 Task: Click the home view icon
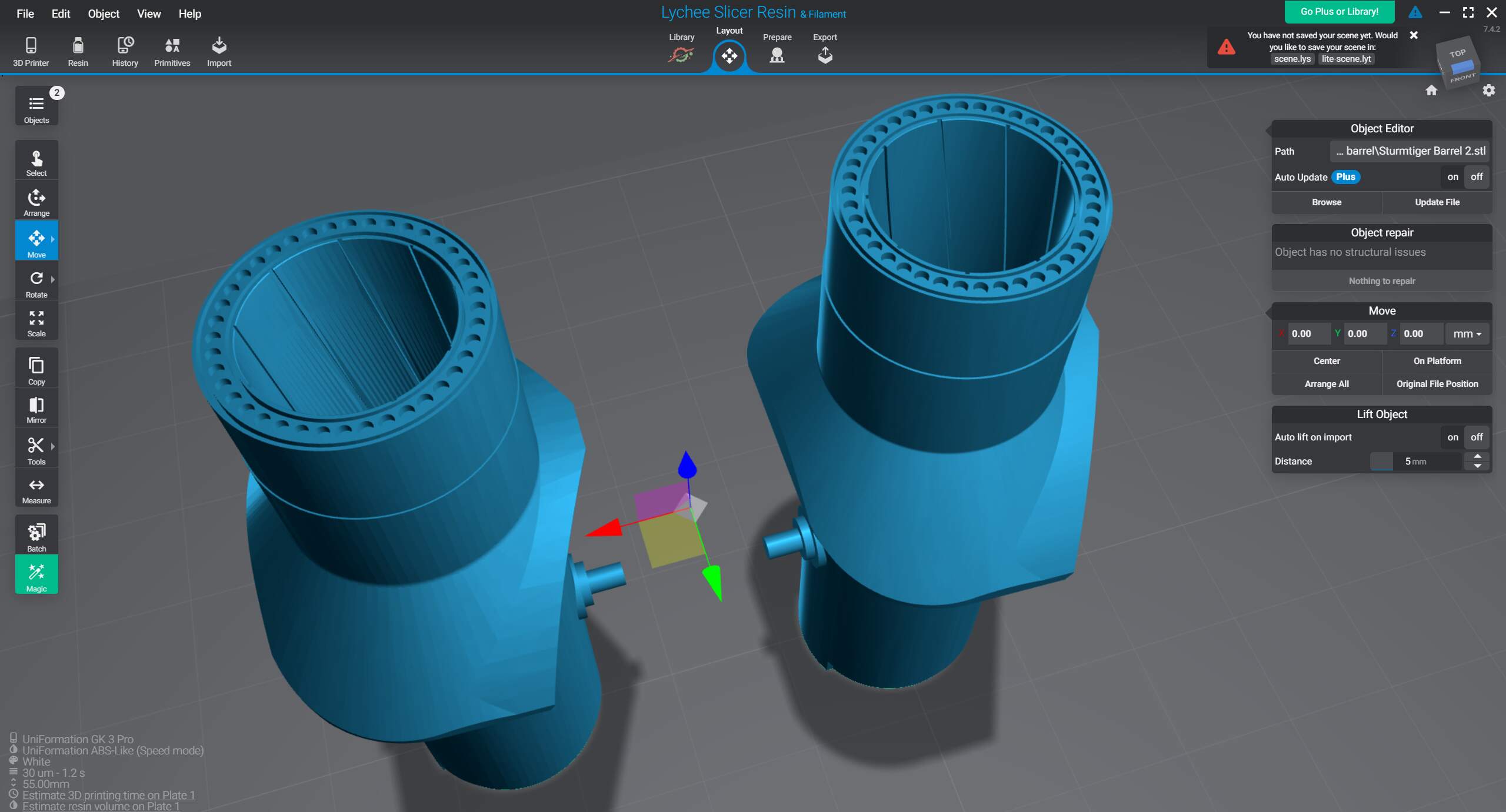1431,90
